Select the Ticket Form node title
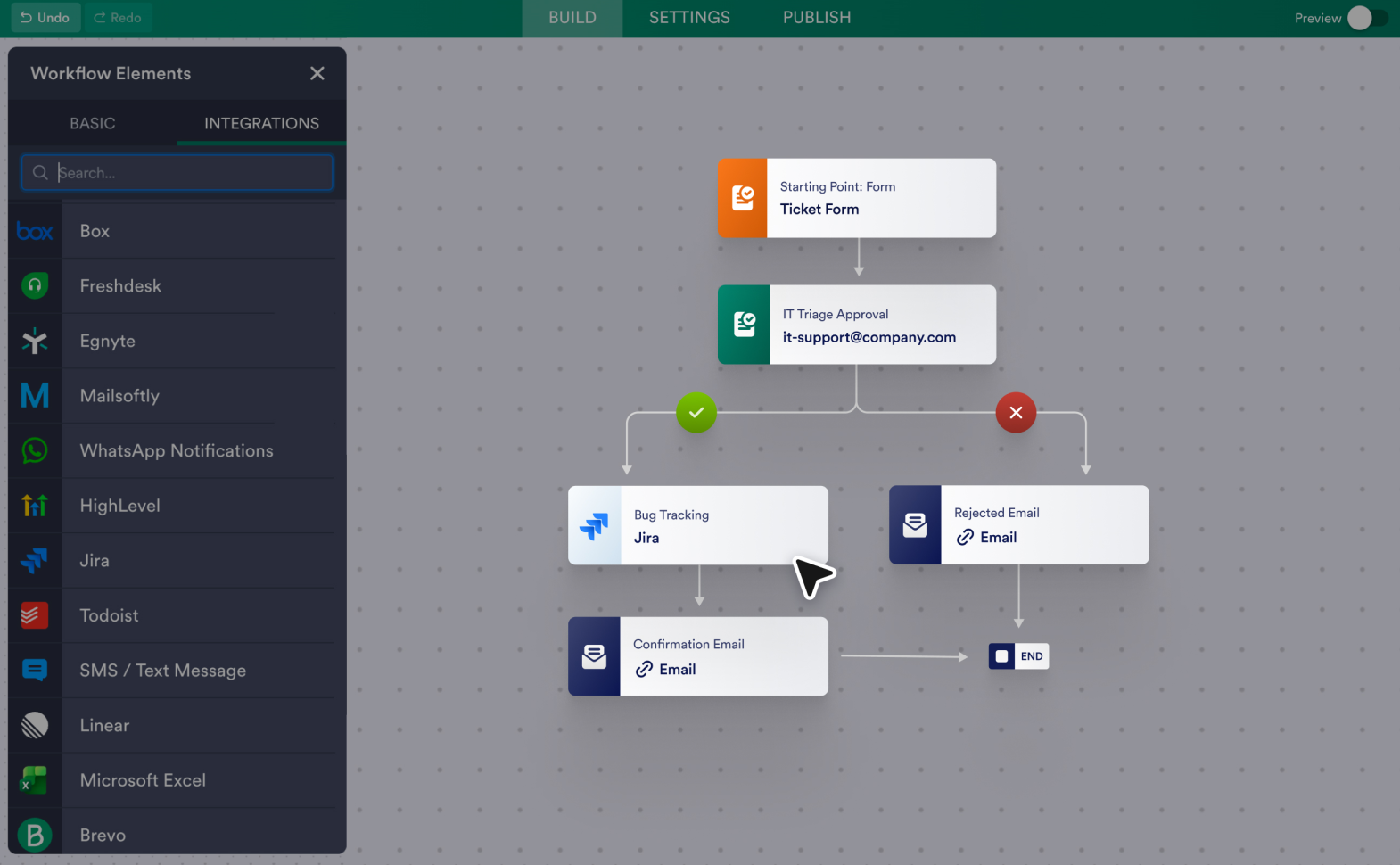This screenshot has width=1400, height=865. (819, 210)
